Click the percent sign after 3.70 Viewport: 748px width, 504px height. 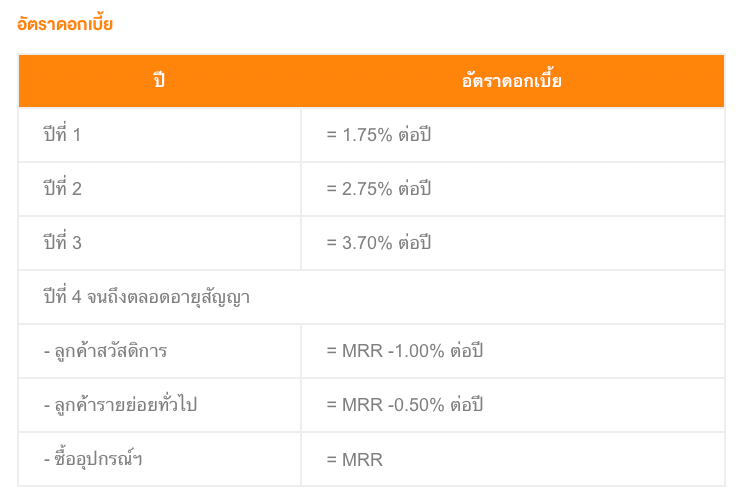(385, 243)
